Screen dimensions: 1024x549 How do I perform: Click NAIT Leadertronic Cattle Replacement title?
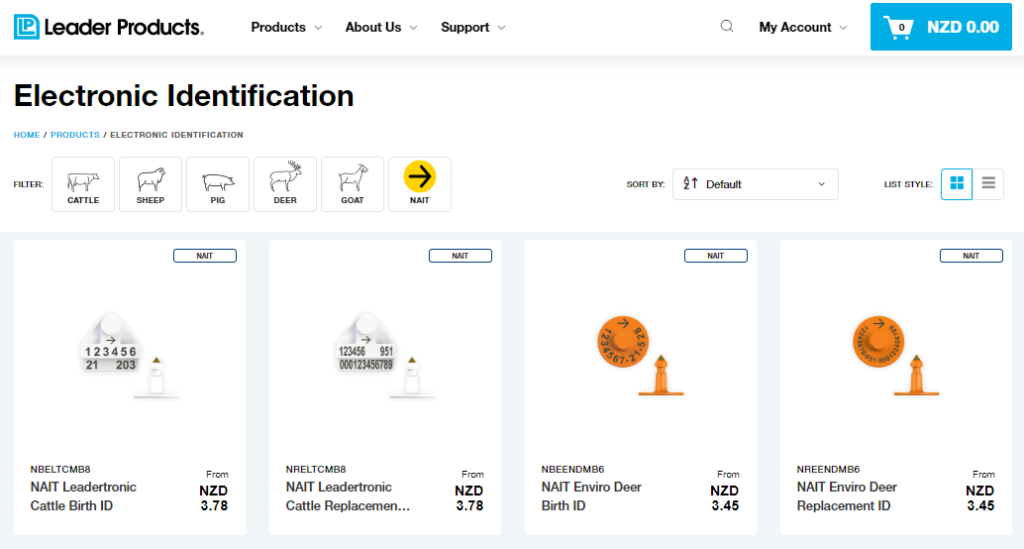point(348,496)
